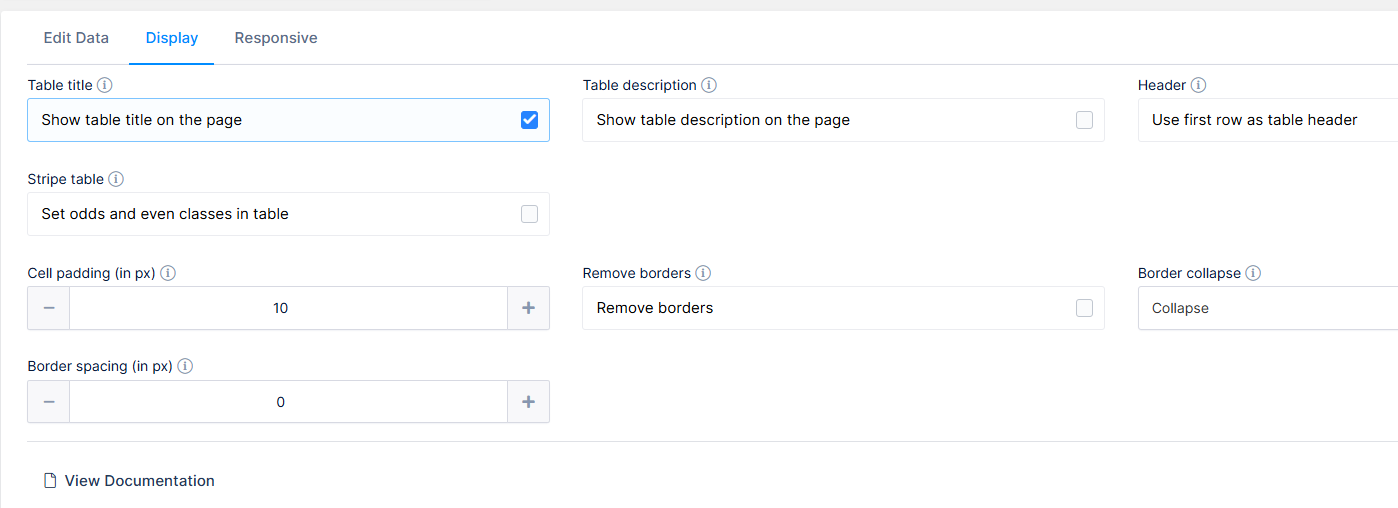Open the Table title info icon
The height and width of the screenshot is (508, 1398).
(105, 86)
